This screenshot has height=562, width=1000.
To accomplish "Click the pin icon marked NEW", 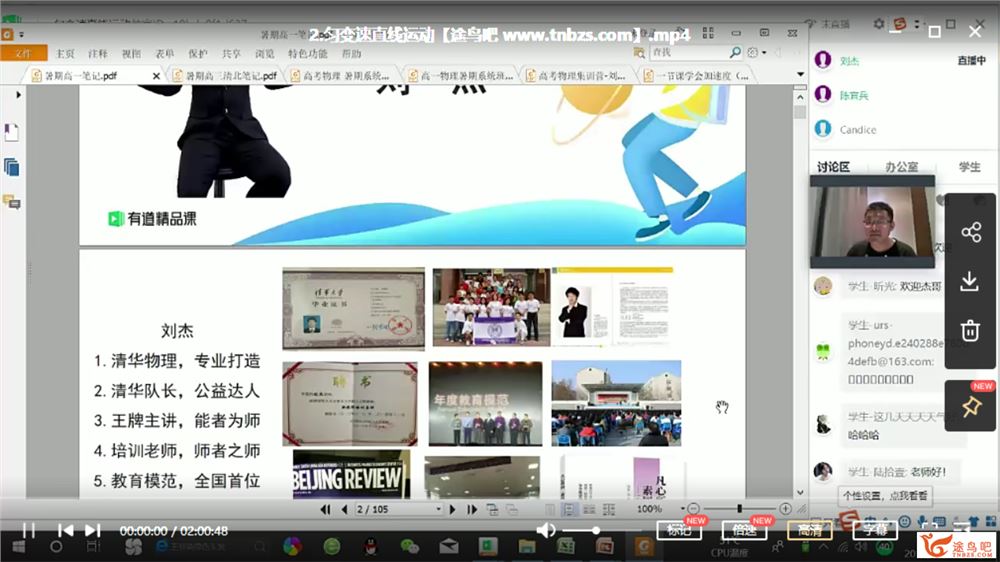I will [971, 406].
